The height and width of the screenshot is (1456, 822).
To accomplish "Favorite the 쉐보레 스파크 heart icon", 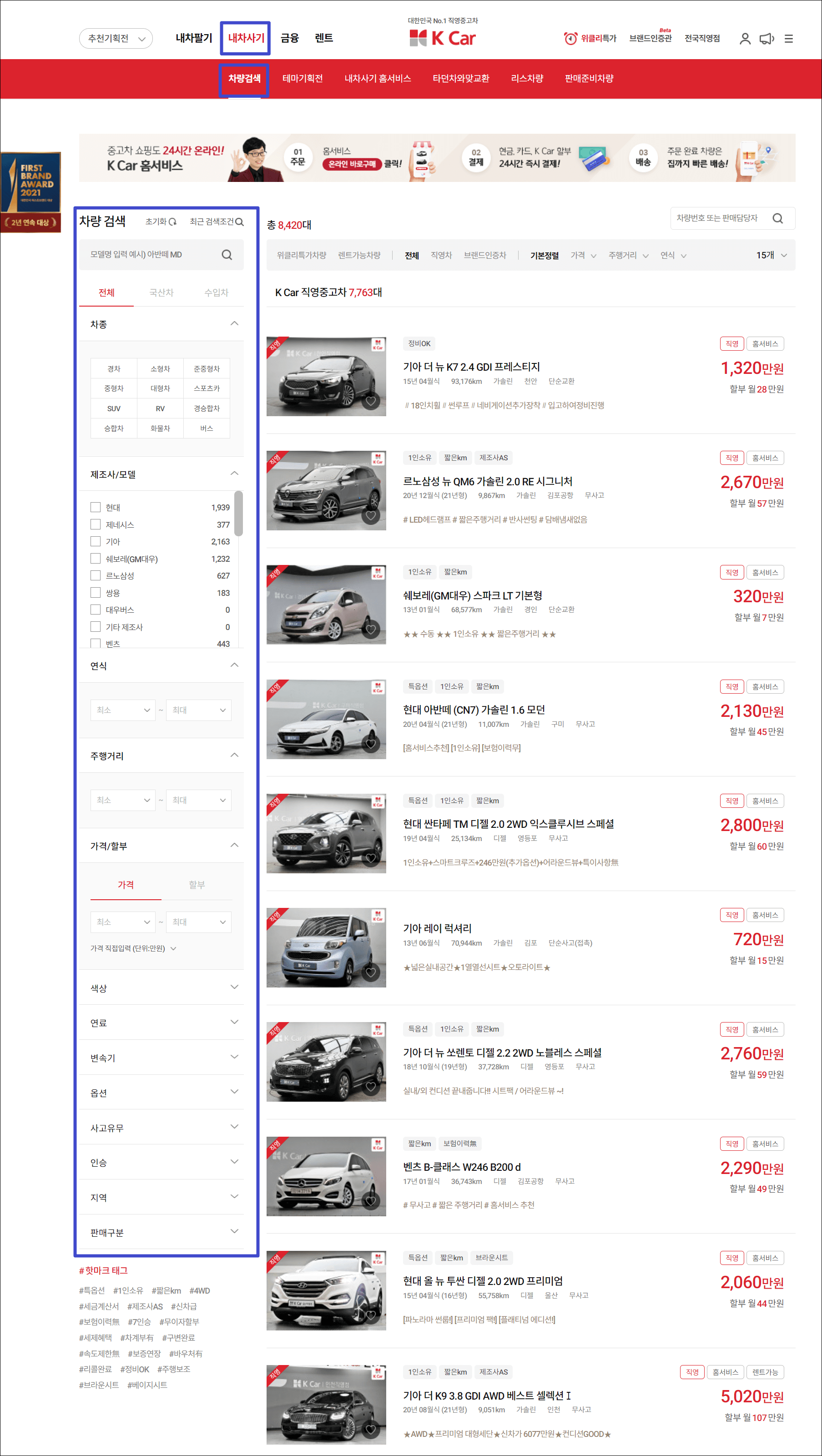I will coord(371,630).
